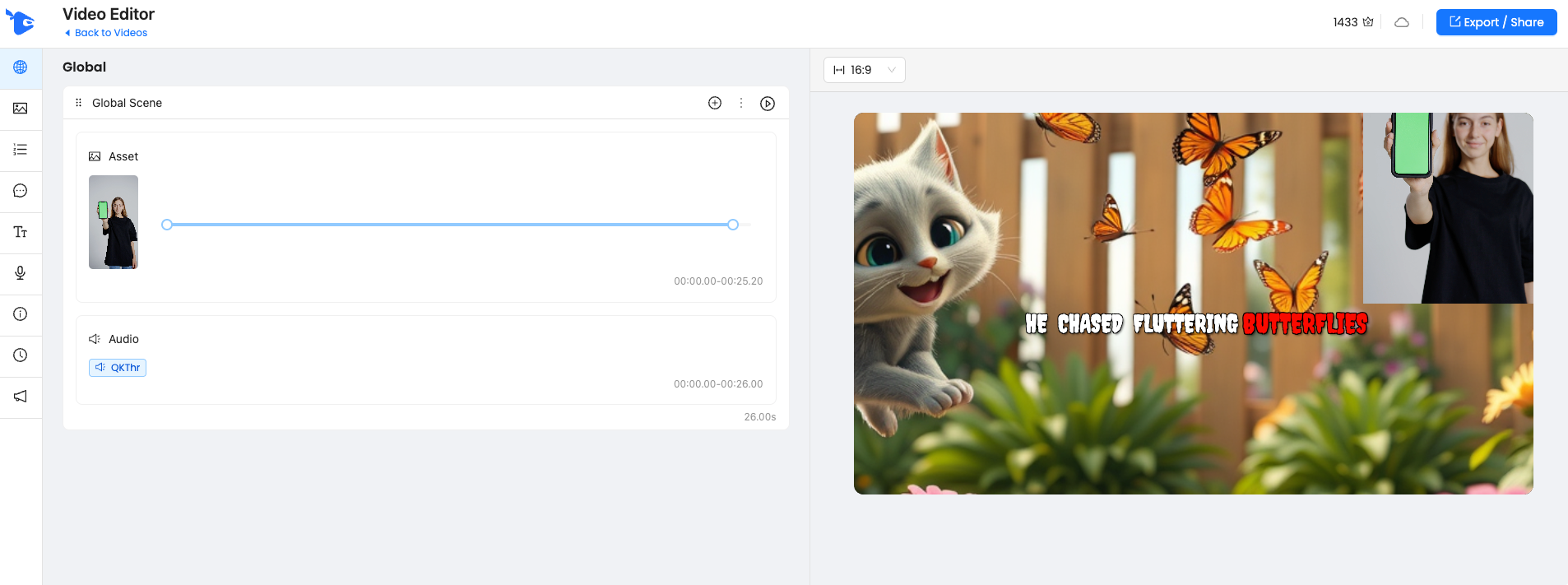Image resolution: width=1568 pixels, height=585 pixels.
Task: Click the Global Scene title
Action: (127, 103)
